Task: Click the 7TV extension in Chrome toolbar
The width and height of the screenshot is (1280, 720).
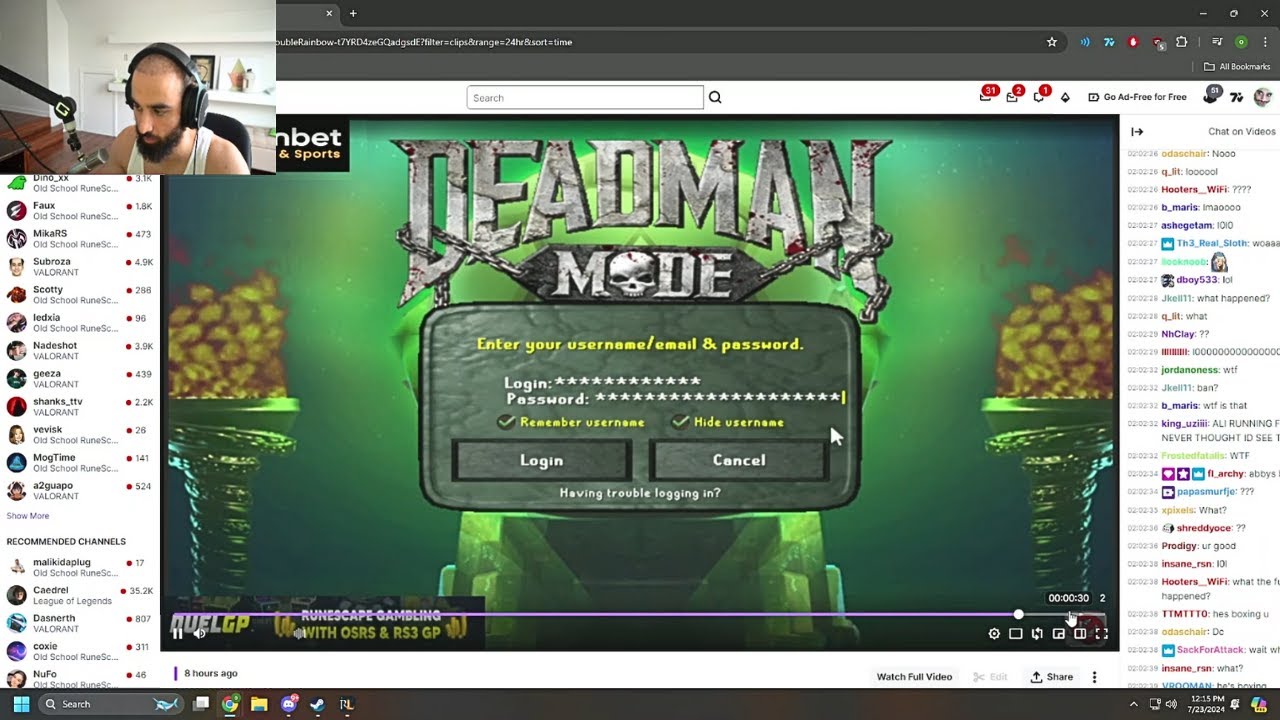Action: tap(1109, 42)
